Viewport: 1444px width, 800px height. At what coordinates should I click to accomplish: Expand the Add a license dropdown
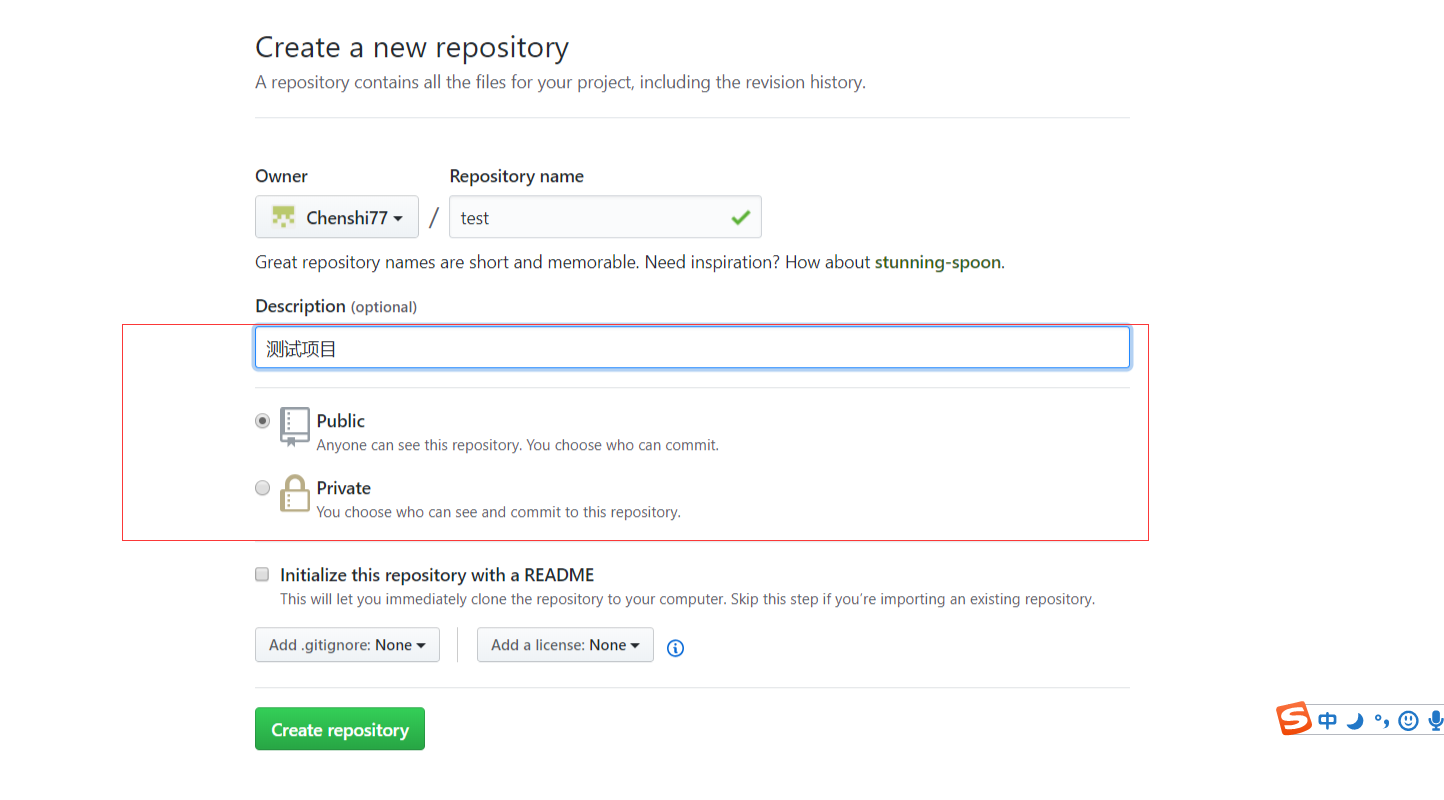click(565, 645)
